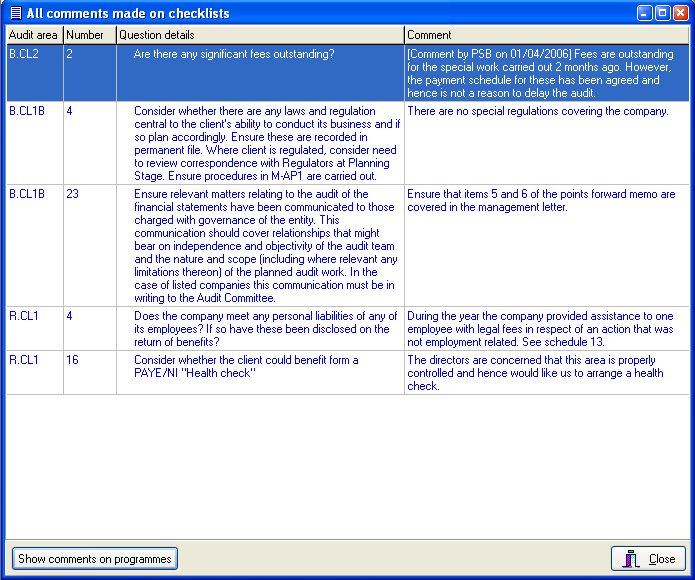695x580 pixels.
Task: Select 'Ensure that items 5 and 6' comment
Action: tap(547, 245)
